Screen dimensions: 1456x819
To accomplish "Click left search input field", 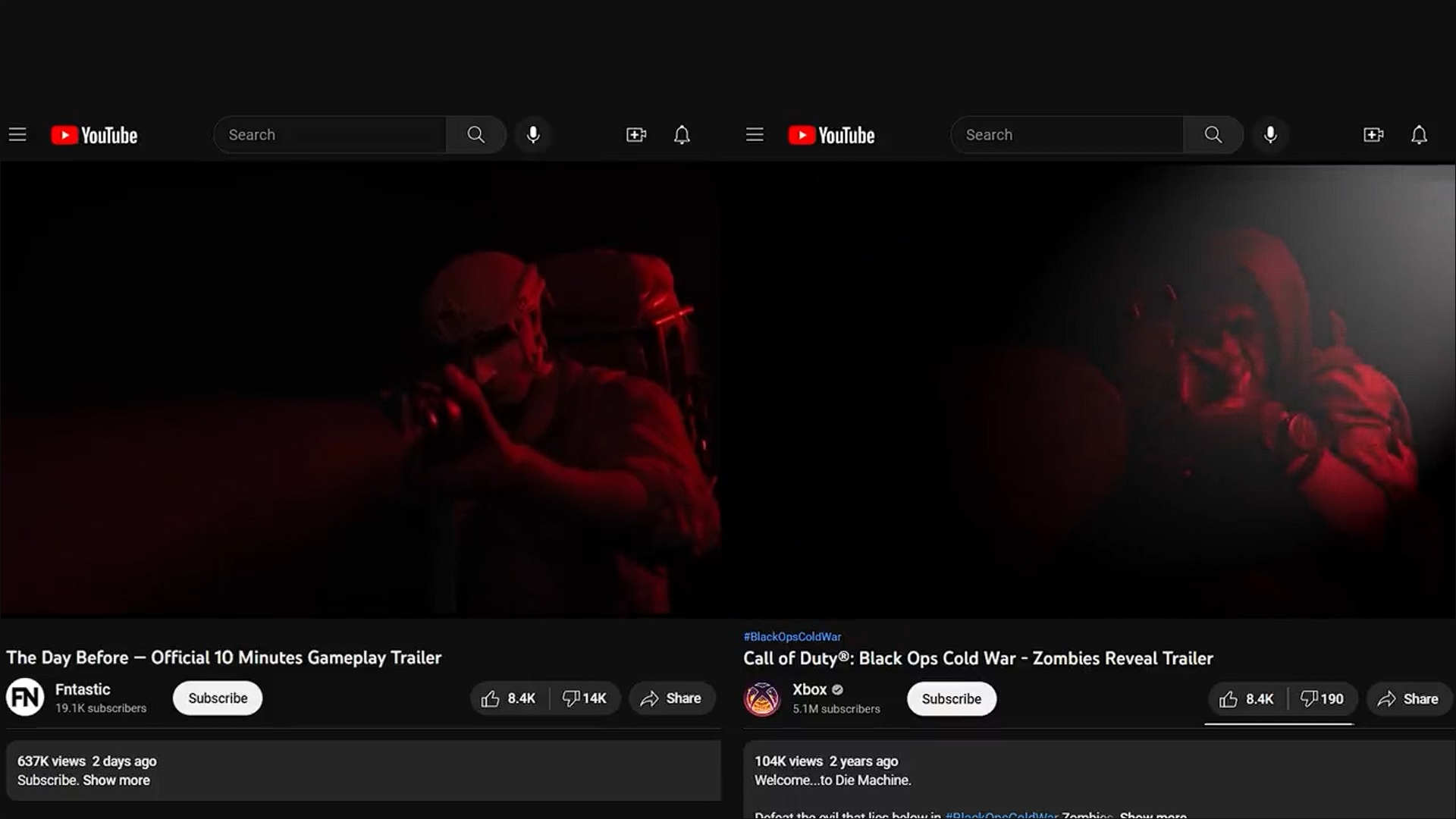I will 330,134.
